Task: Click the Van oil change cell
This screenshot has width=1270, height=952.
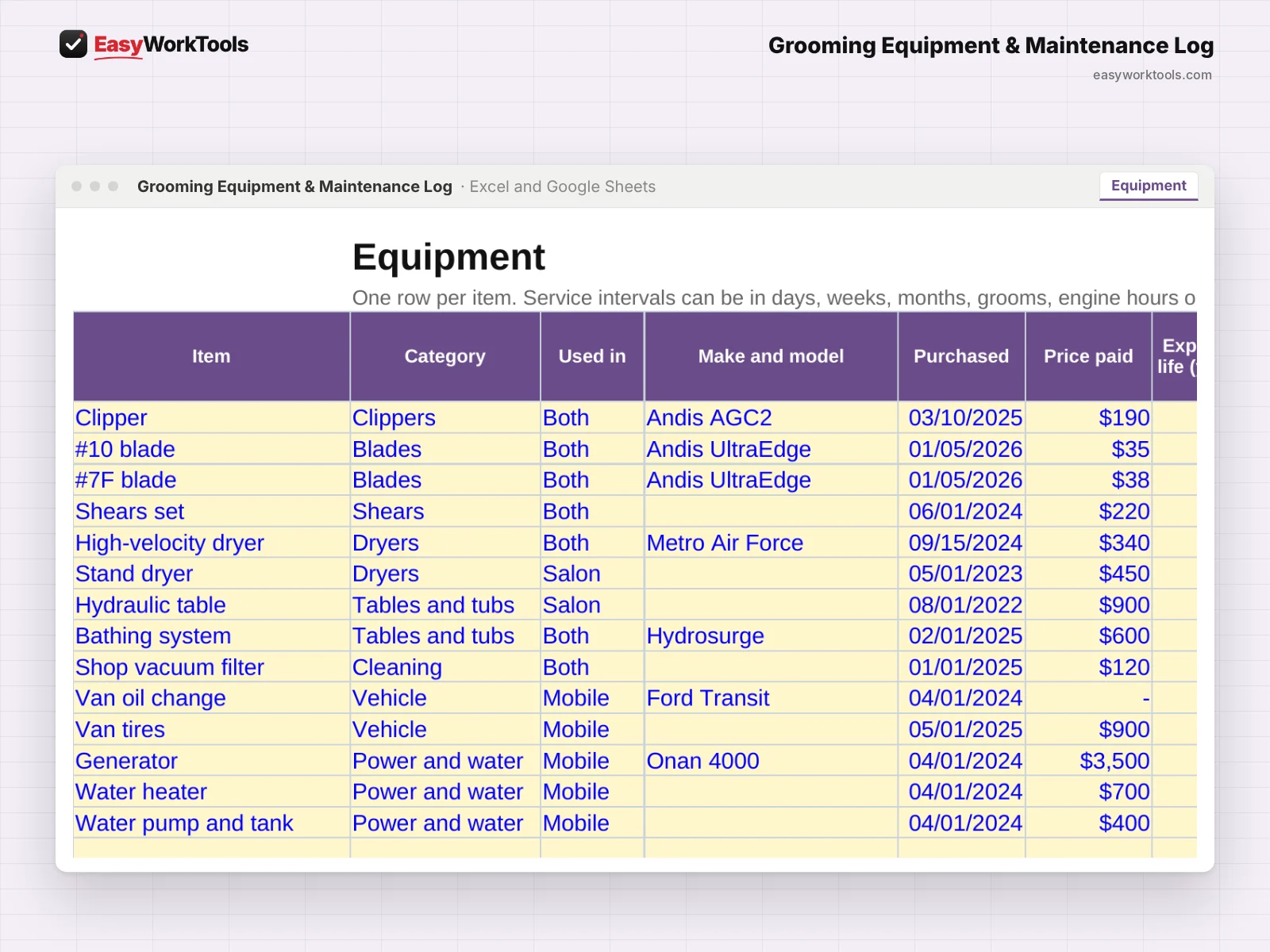Action: pos(211,698)
